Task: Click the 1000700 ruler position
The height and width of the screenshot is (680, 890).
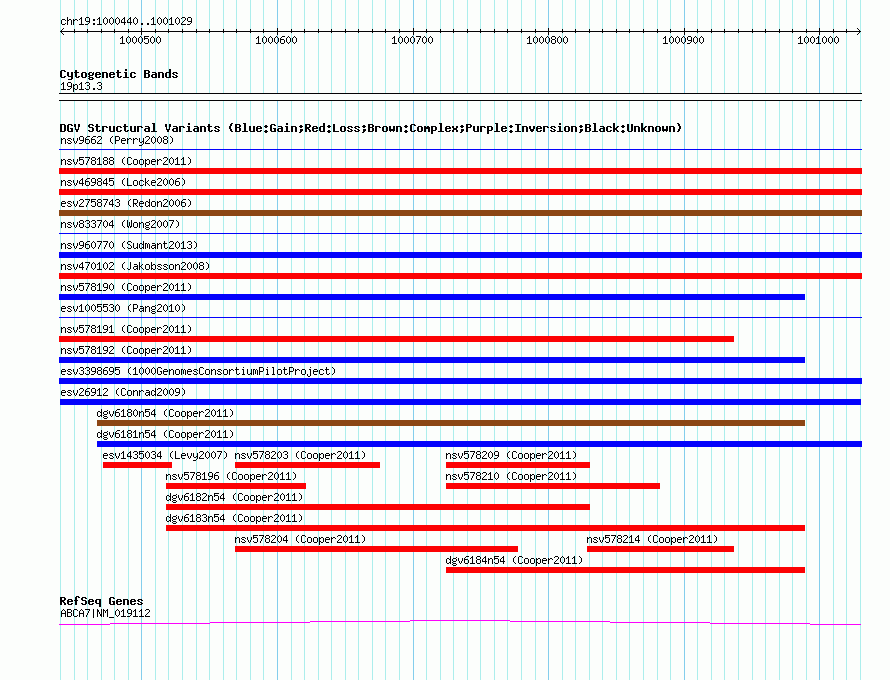Action: click(412, 40)
